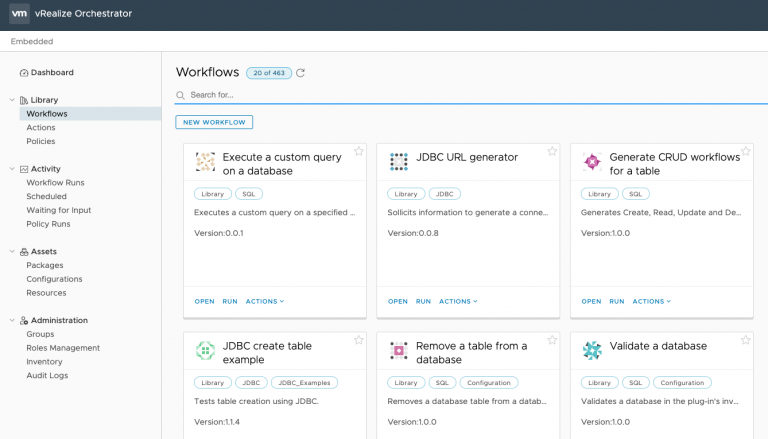The image size is (768, 439).
Task: Click the Activity chart icon
Action: click(x=24, y=170)
